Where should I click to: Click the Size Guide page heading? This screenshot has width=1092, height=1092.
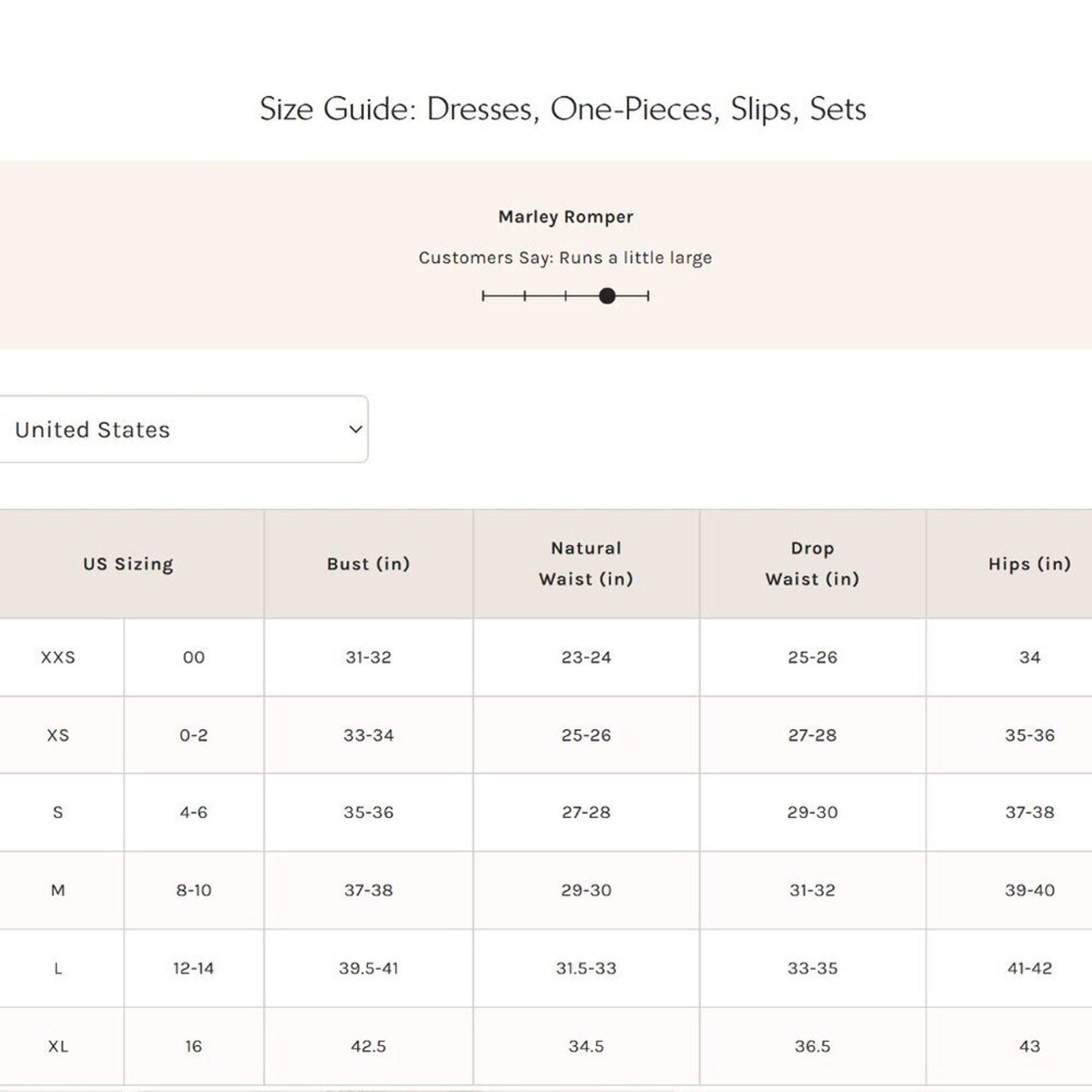coord(563,109)
